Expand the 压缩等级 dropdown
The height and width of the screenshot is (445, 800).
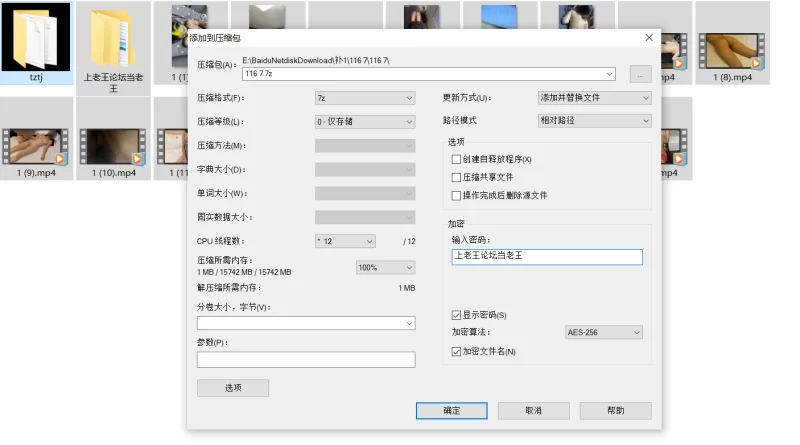[364, 122]
